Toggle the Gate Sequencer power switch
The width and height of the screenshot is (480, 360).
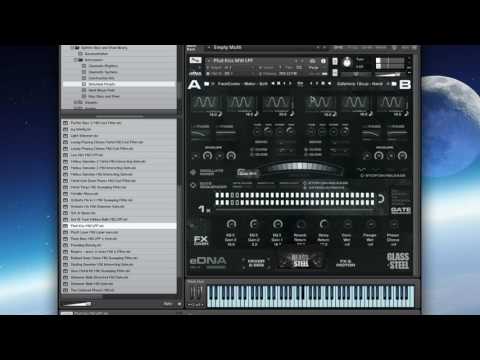(193, 185)
